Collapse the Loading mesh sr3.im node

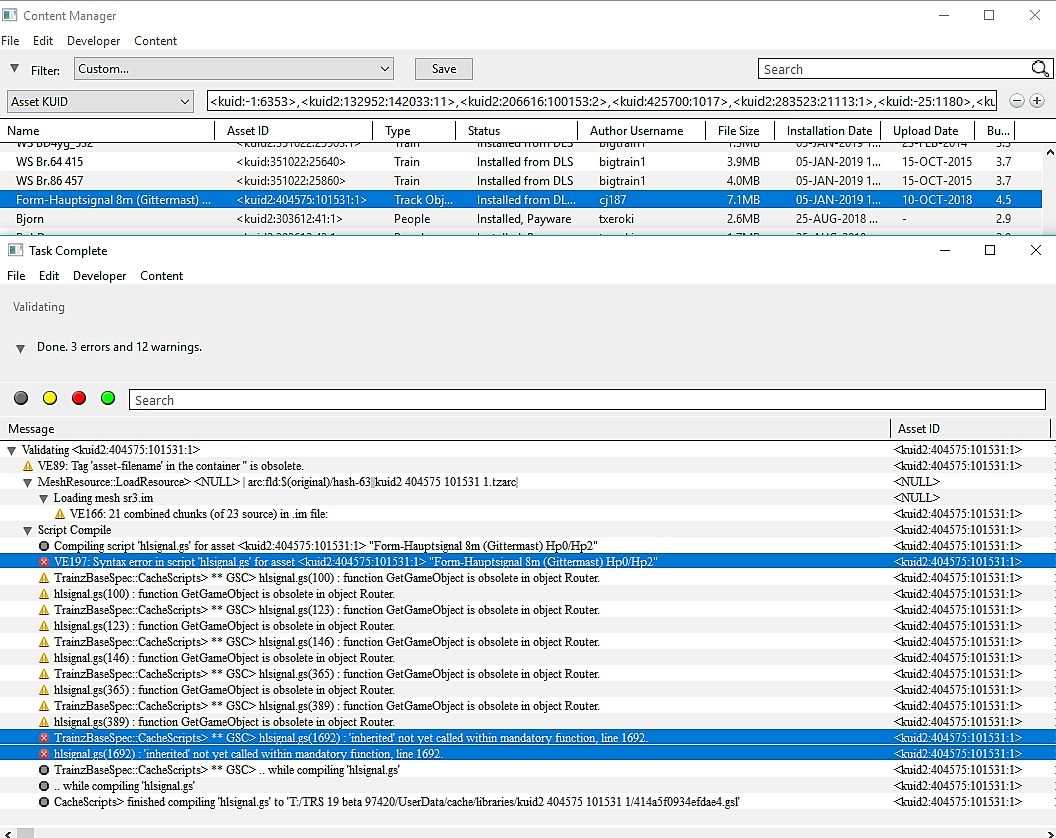[44, 498]
